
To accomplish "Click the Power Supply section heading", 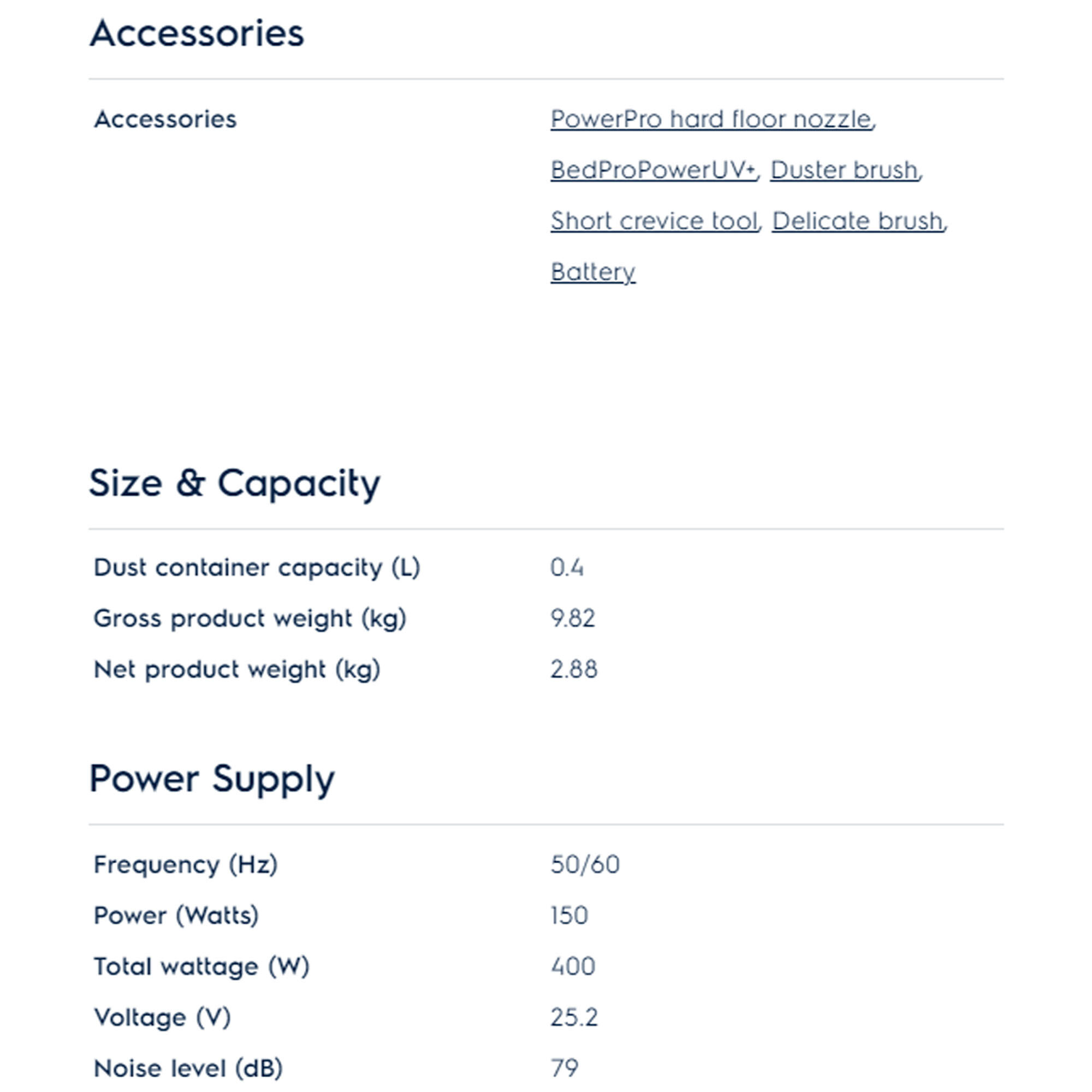I will point(212,779).
